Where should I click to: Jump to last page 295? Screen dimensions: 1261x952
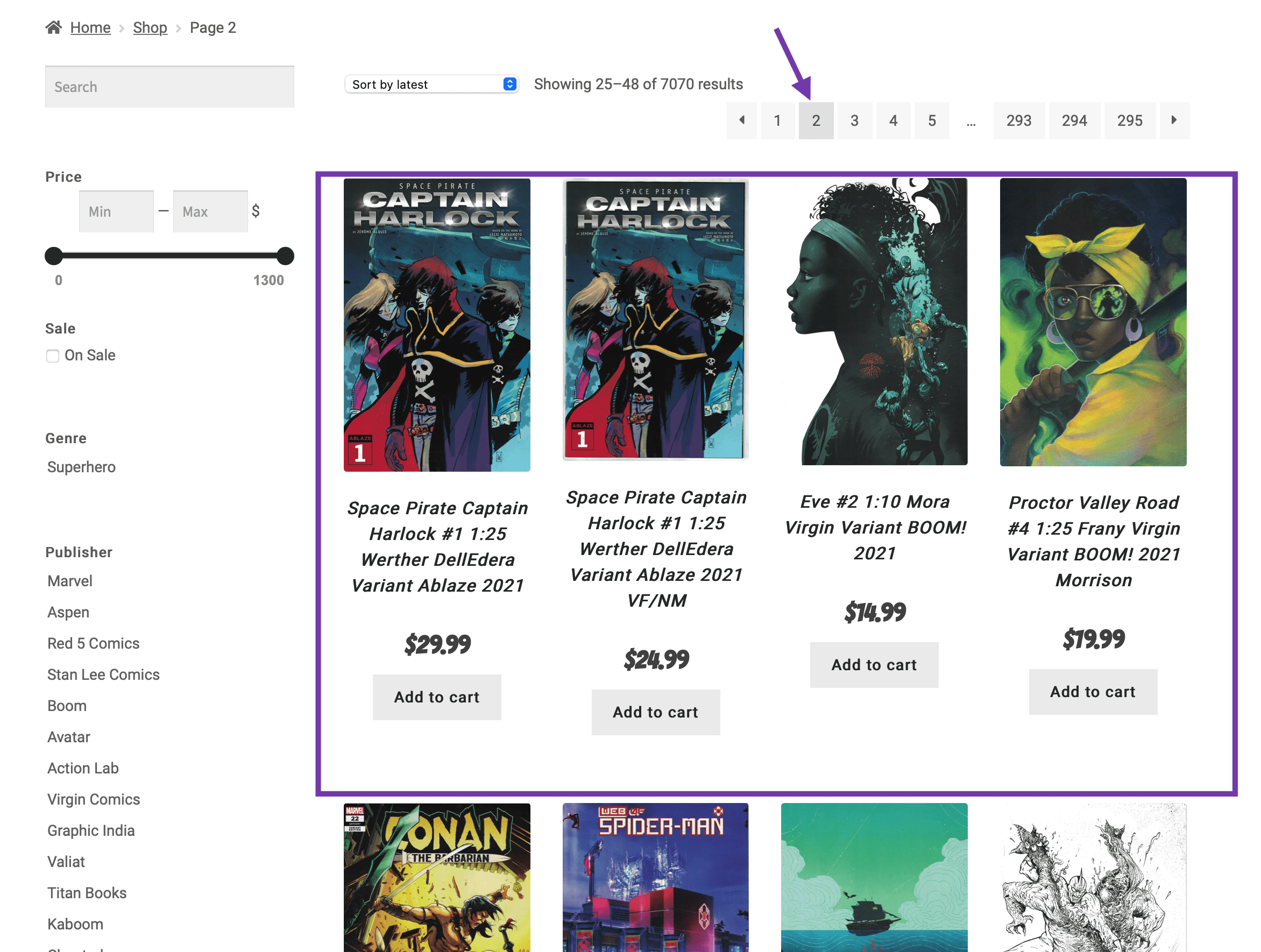[x=1130, y=120]
